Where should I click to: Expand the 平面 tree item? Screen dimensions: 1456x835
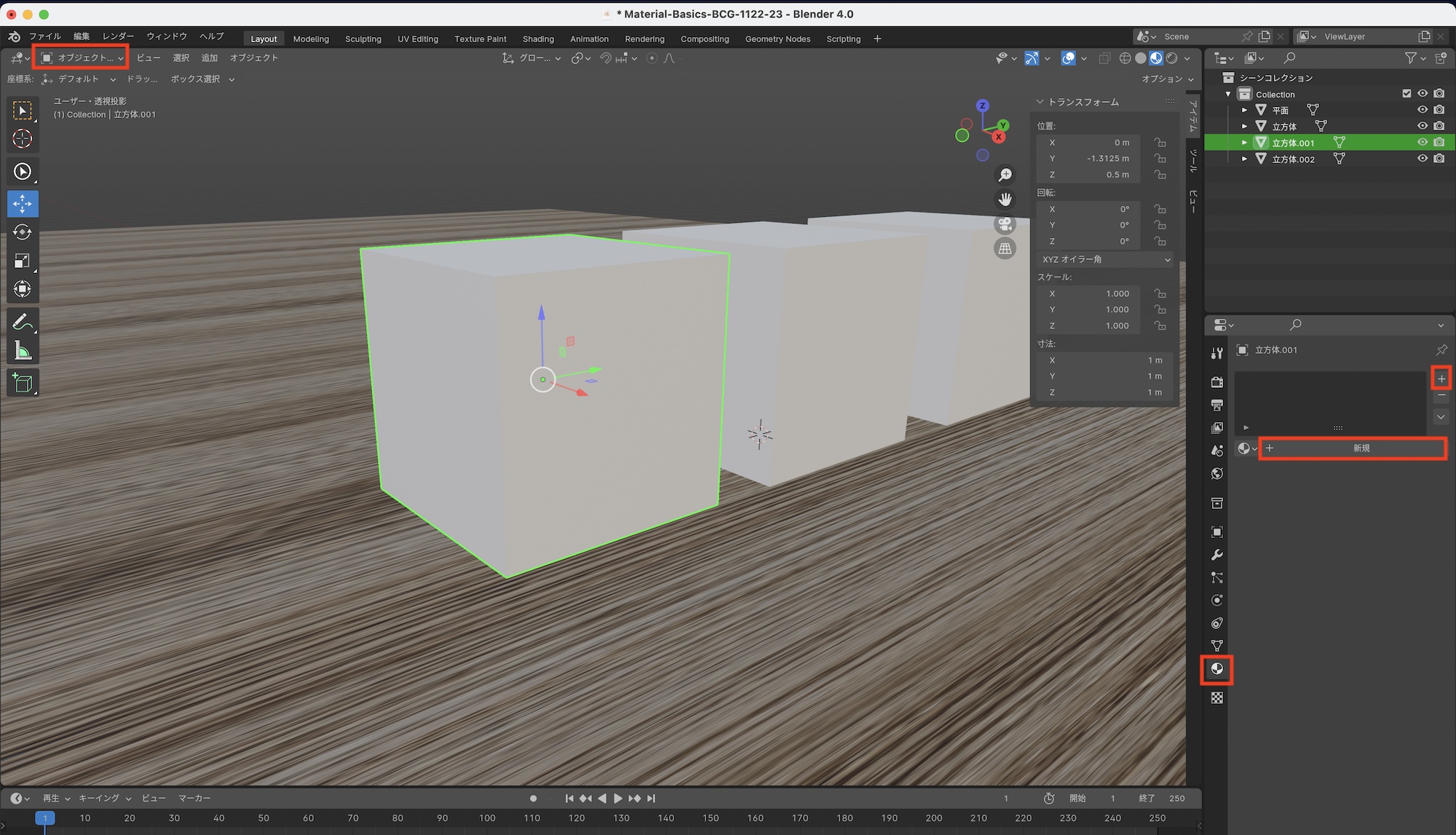click(1244, 110)
